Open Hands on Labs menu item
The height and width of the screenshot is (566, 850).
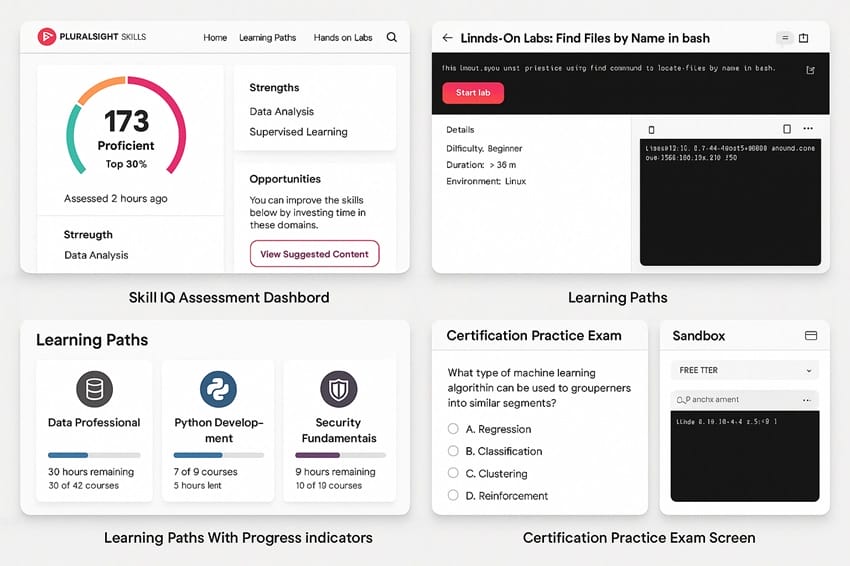point(343,37)
